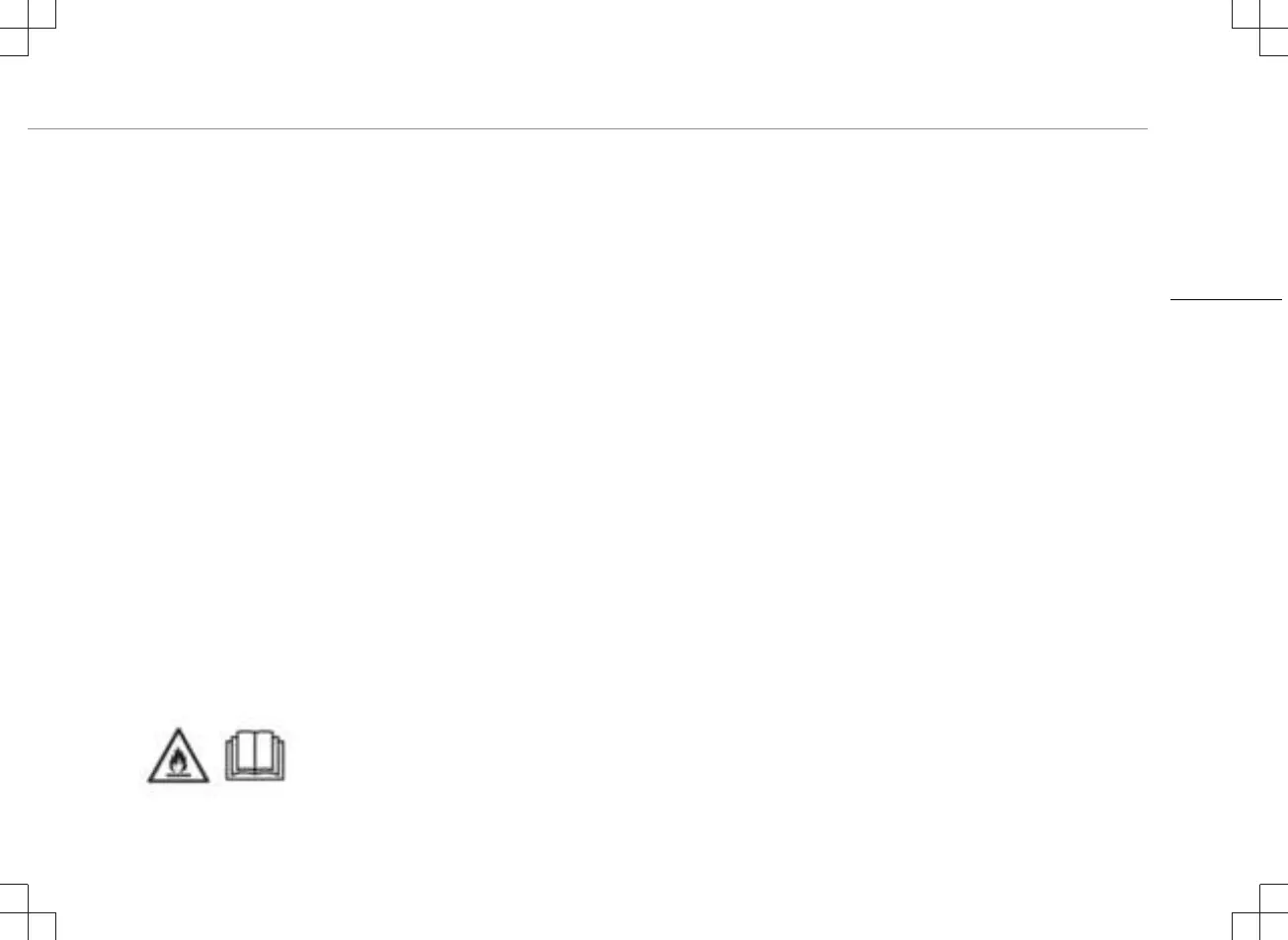Screen dimensions: 1288x940
Task: Click the flammable warning triangle icon
Action: pos(179,760)
